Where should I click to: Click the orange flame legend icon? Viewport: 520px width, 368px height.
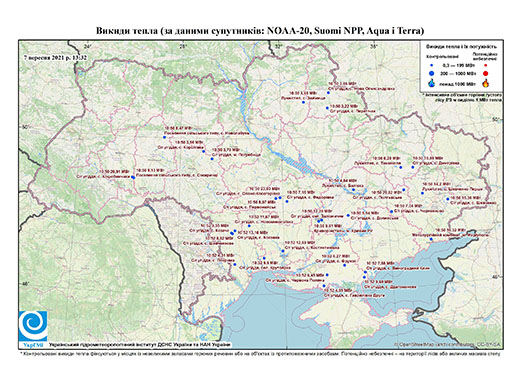point(486,83)
